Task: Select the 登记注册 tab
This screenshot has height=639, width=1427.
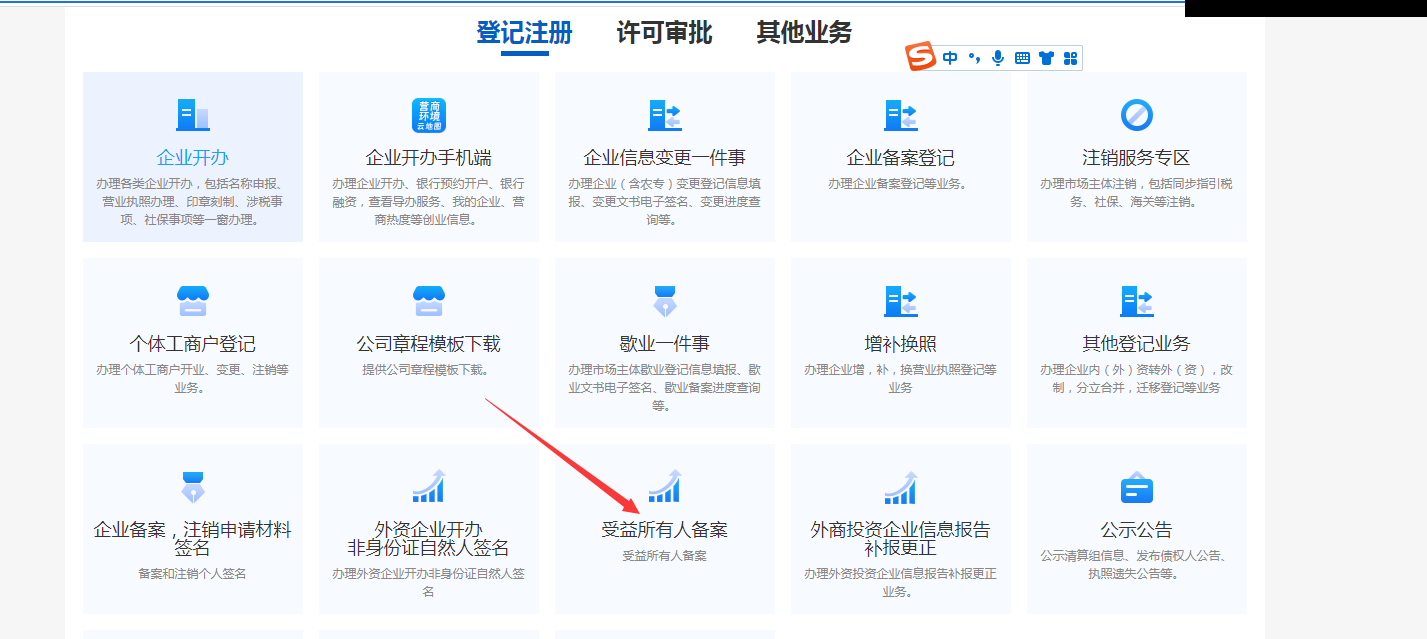Action: (524, 33)
